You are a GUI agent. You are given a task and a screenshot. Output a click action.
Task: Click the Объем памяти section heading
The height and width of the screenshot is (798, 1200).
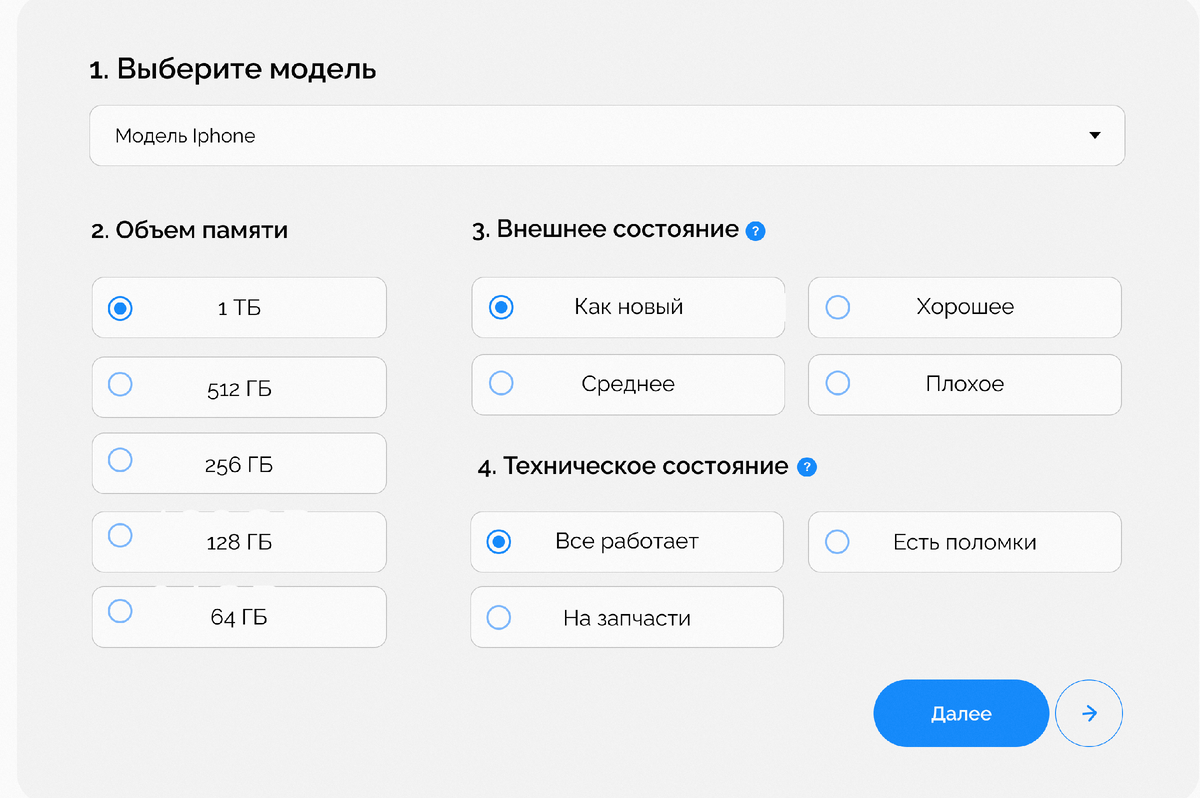point(189,231)
